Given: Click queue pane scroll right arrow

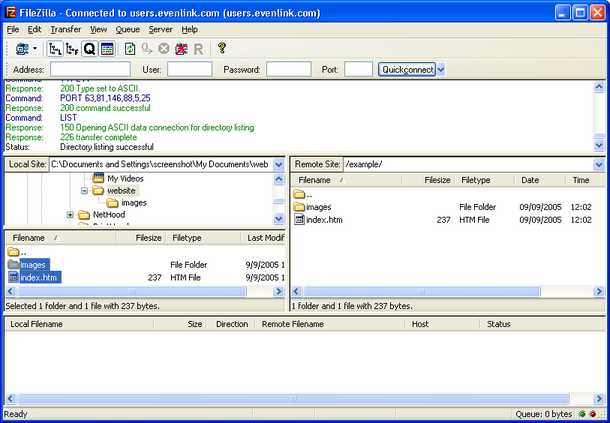Looking at the screenshot, I should click(x=599, y=398).
